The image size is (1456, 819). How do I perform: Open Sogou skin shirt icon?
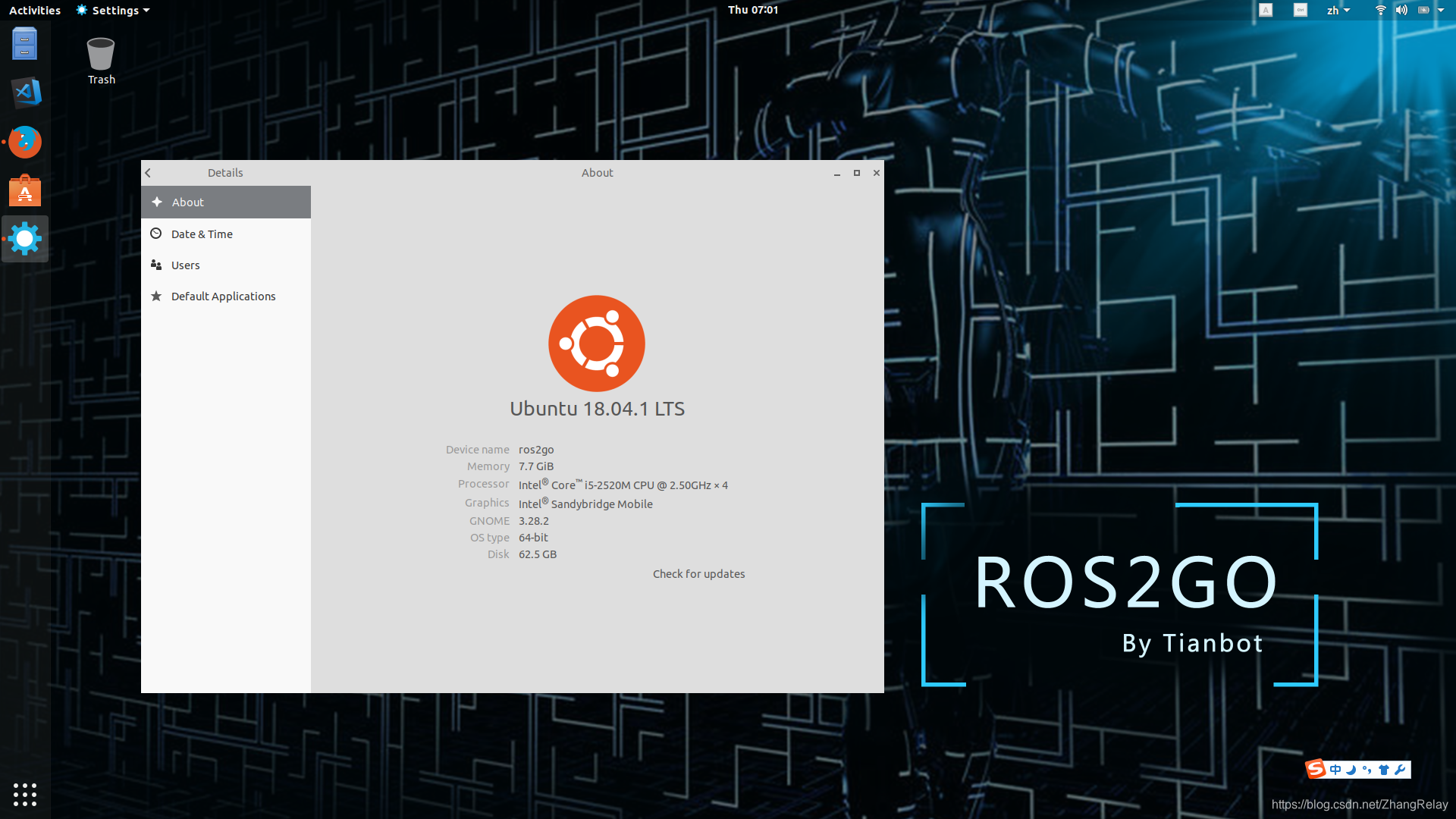[1383, 770]
